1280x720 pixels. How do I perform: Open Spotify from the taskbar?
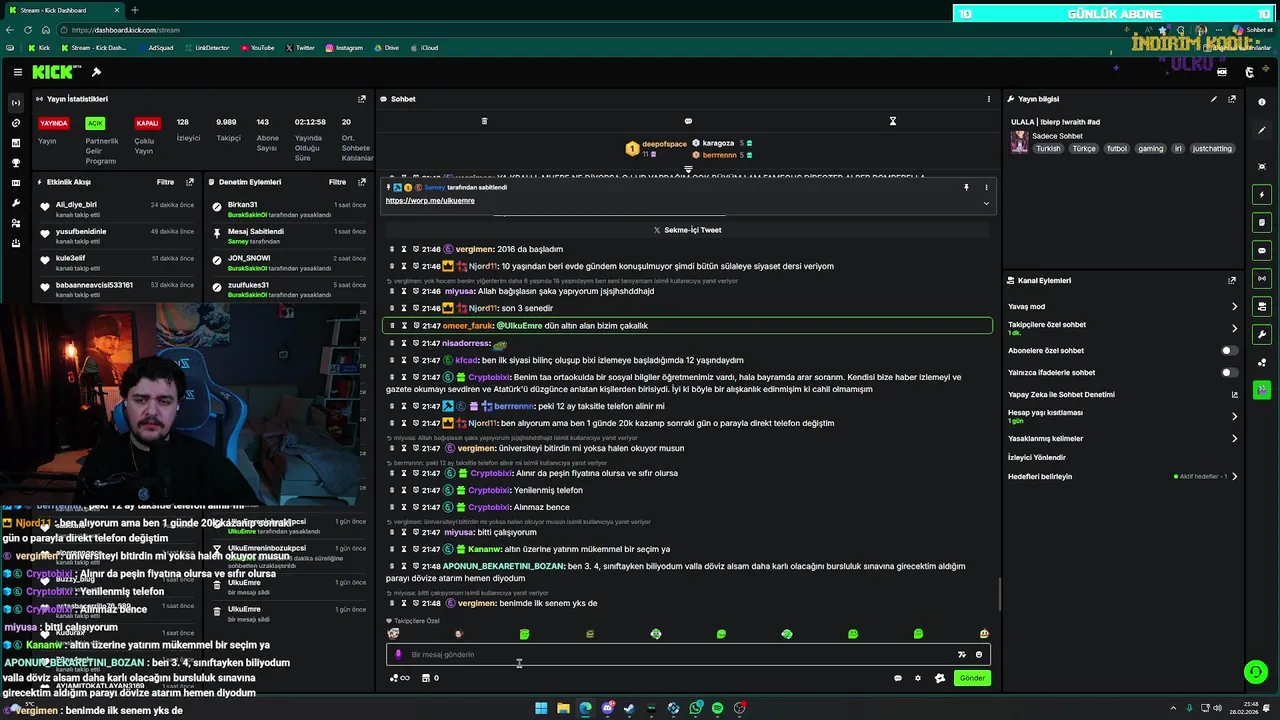coord(717,708)
